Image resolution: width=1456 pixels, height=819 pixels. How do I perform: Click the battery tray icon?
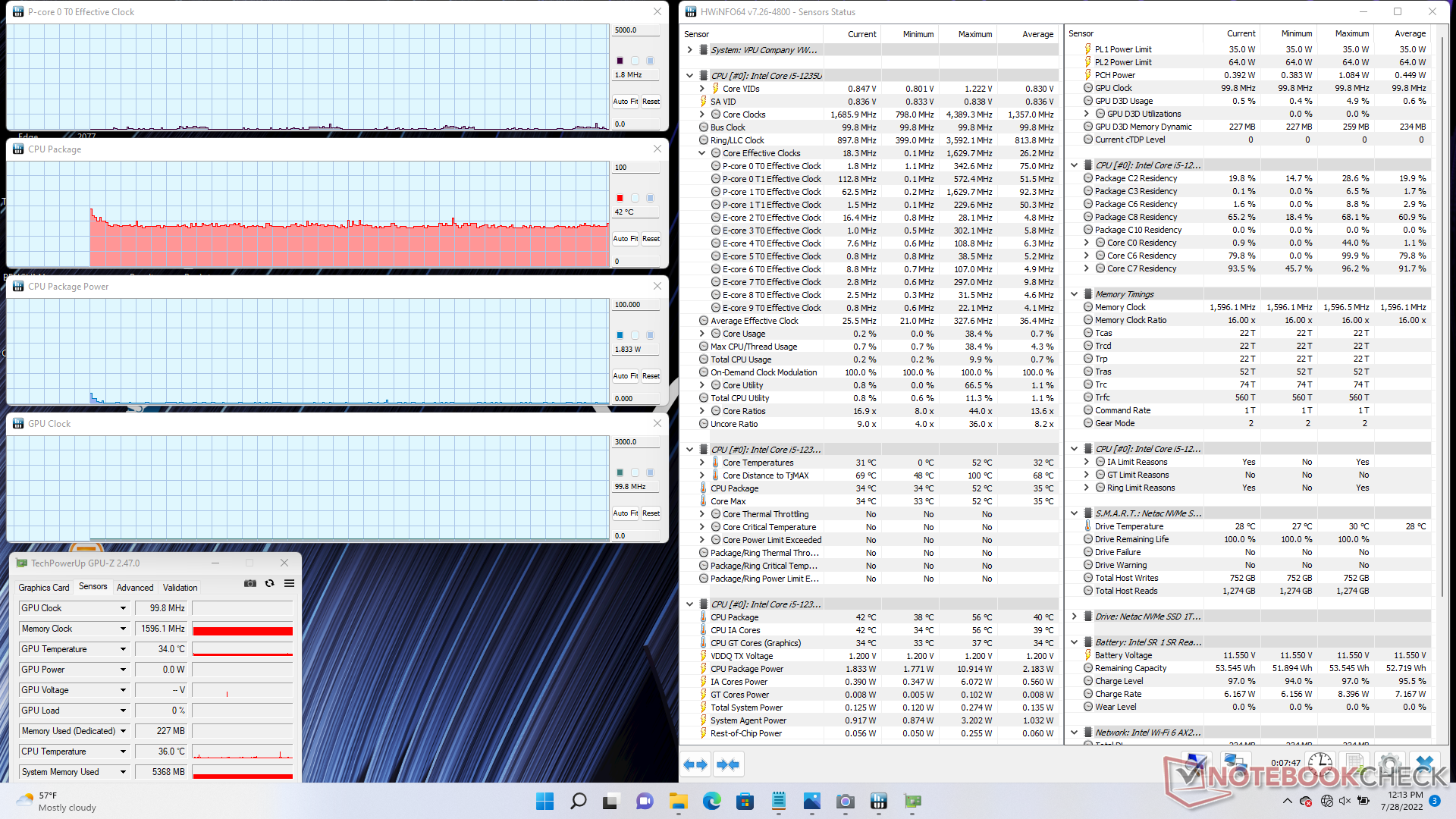coord(1363,801)
